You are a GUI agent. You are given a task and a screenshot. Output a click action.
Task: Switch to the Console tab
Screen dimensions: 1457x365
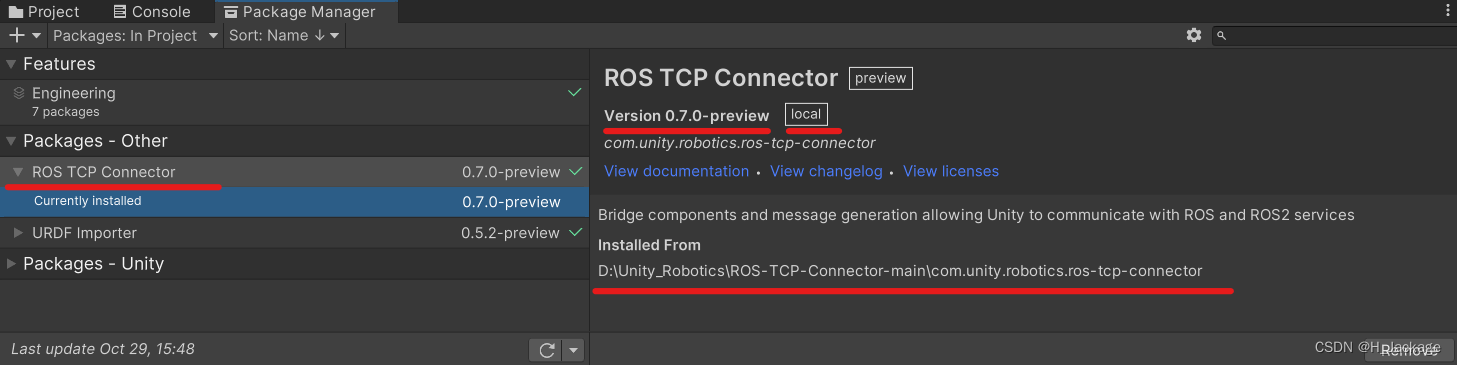pyautogui.click(x=153, y=12)
